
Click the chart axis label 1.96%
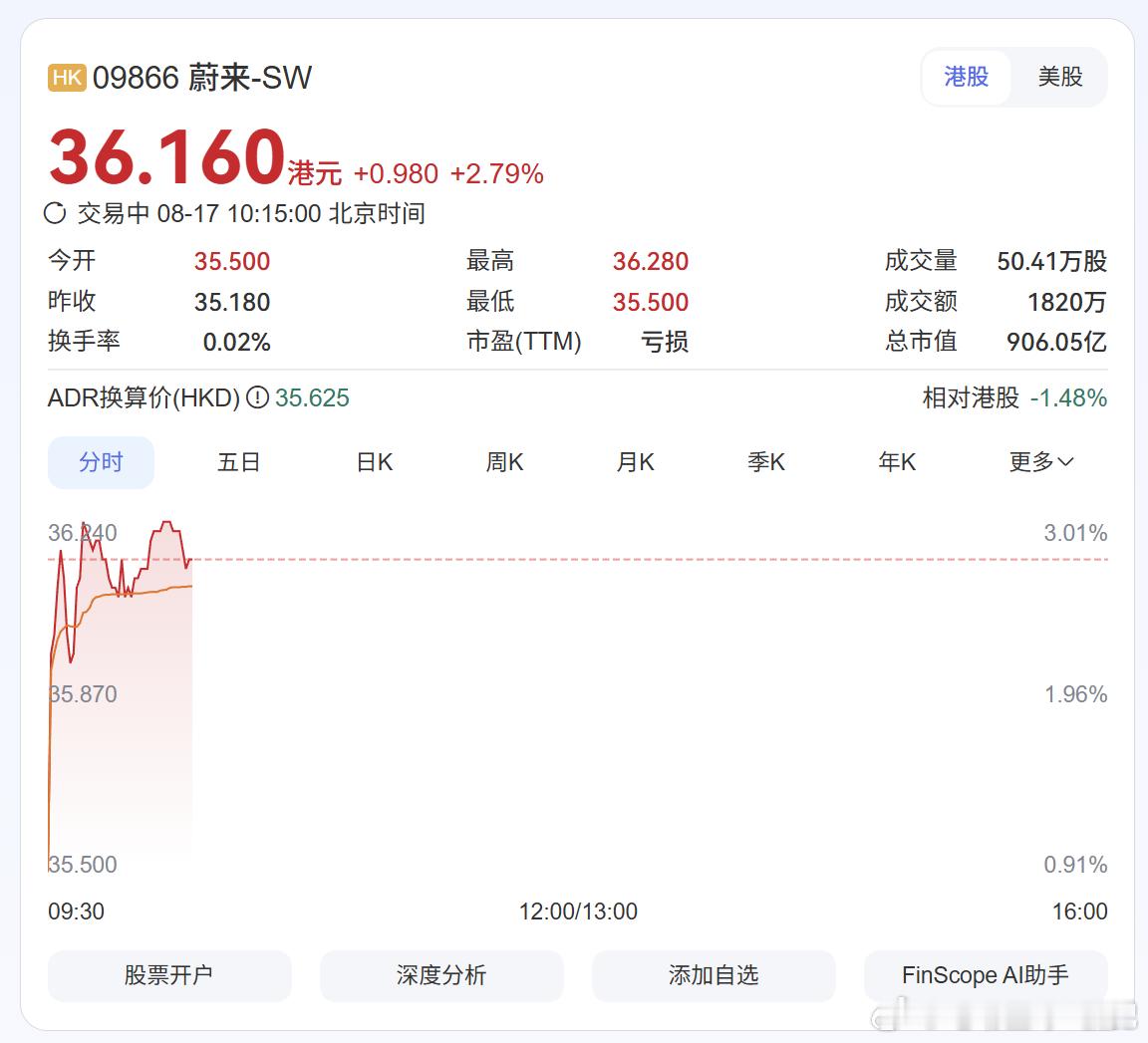click(x=1075, y=694)
